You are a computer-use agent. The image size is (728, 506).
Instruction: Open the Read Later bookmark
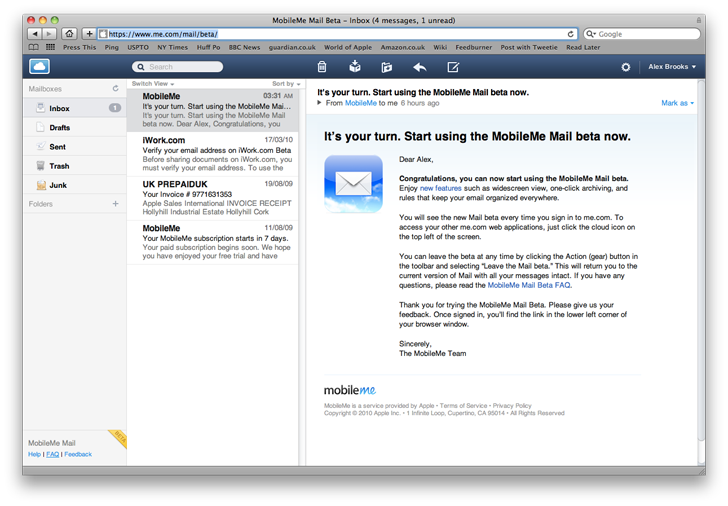583,47
